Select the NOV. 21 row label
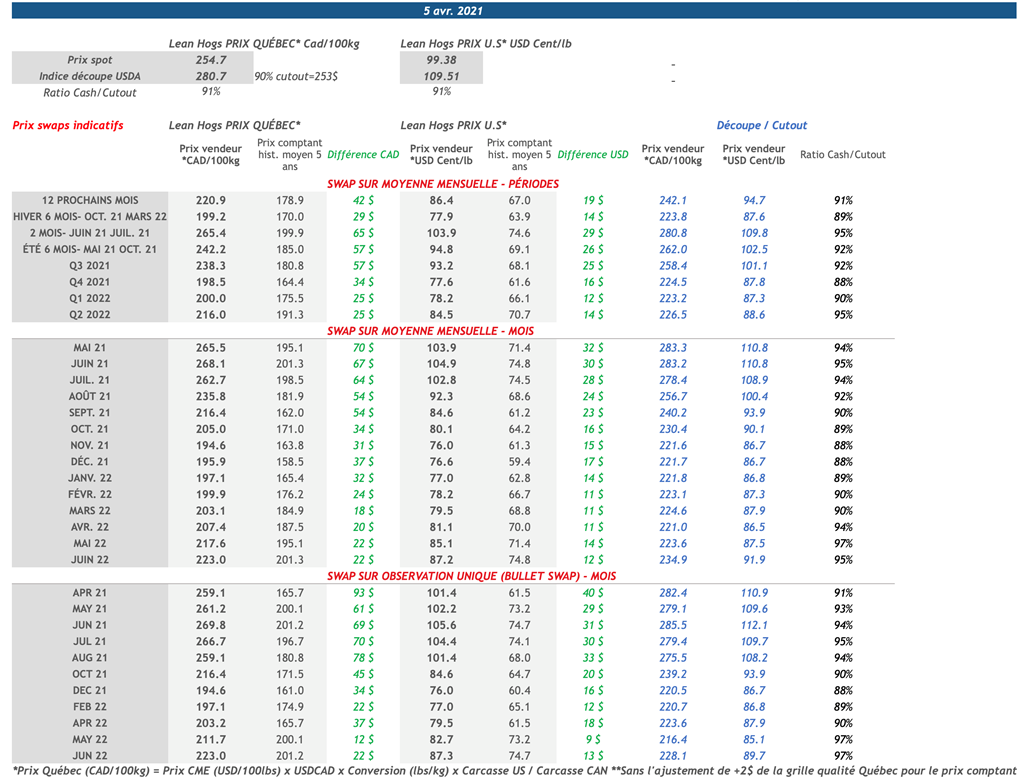Image resolution: width=1024 pixels, height=779 pixels. (90, 445)
